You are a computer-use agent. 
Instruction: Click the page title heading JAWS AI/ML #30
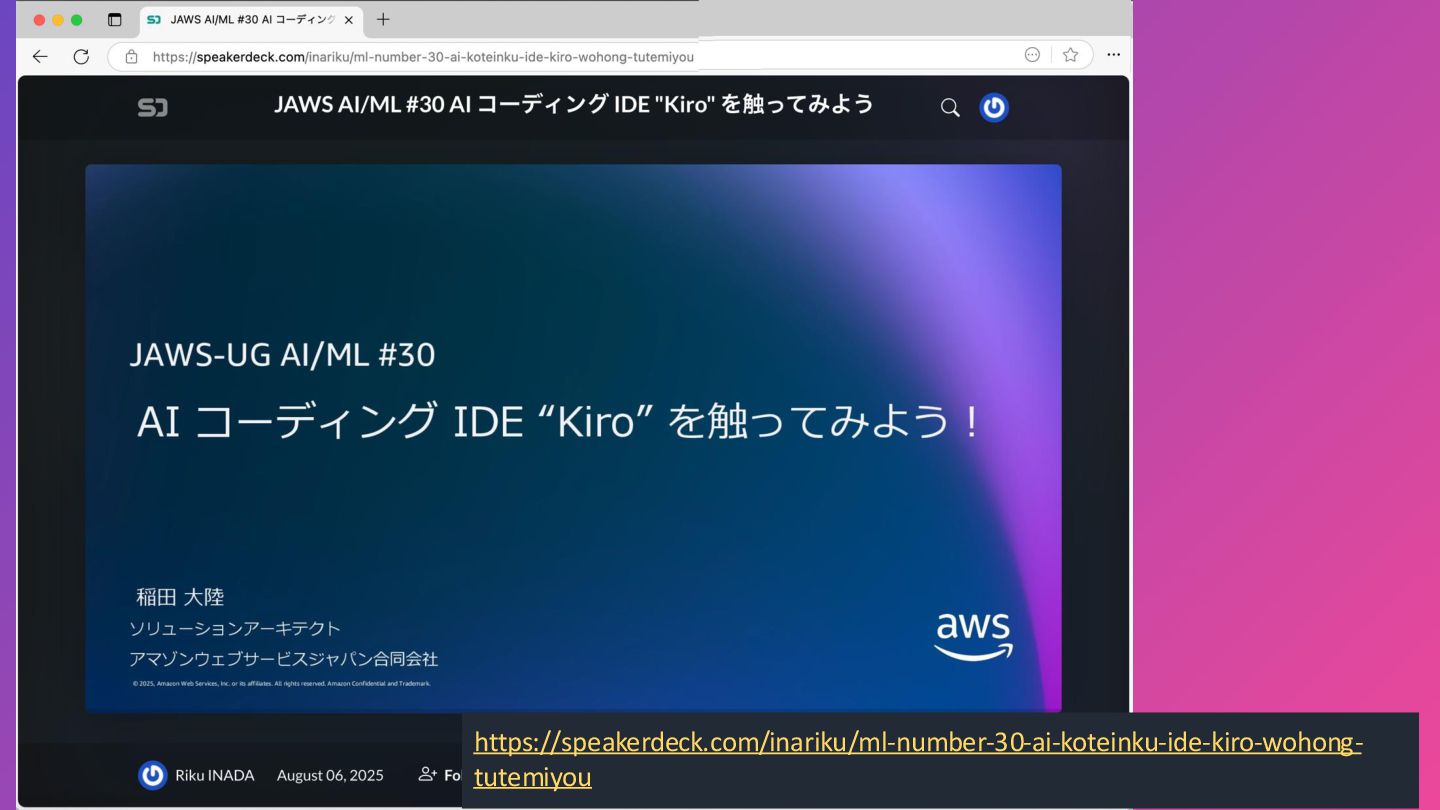point(574,104)
